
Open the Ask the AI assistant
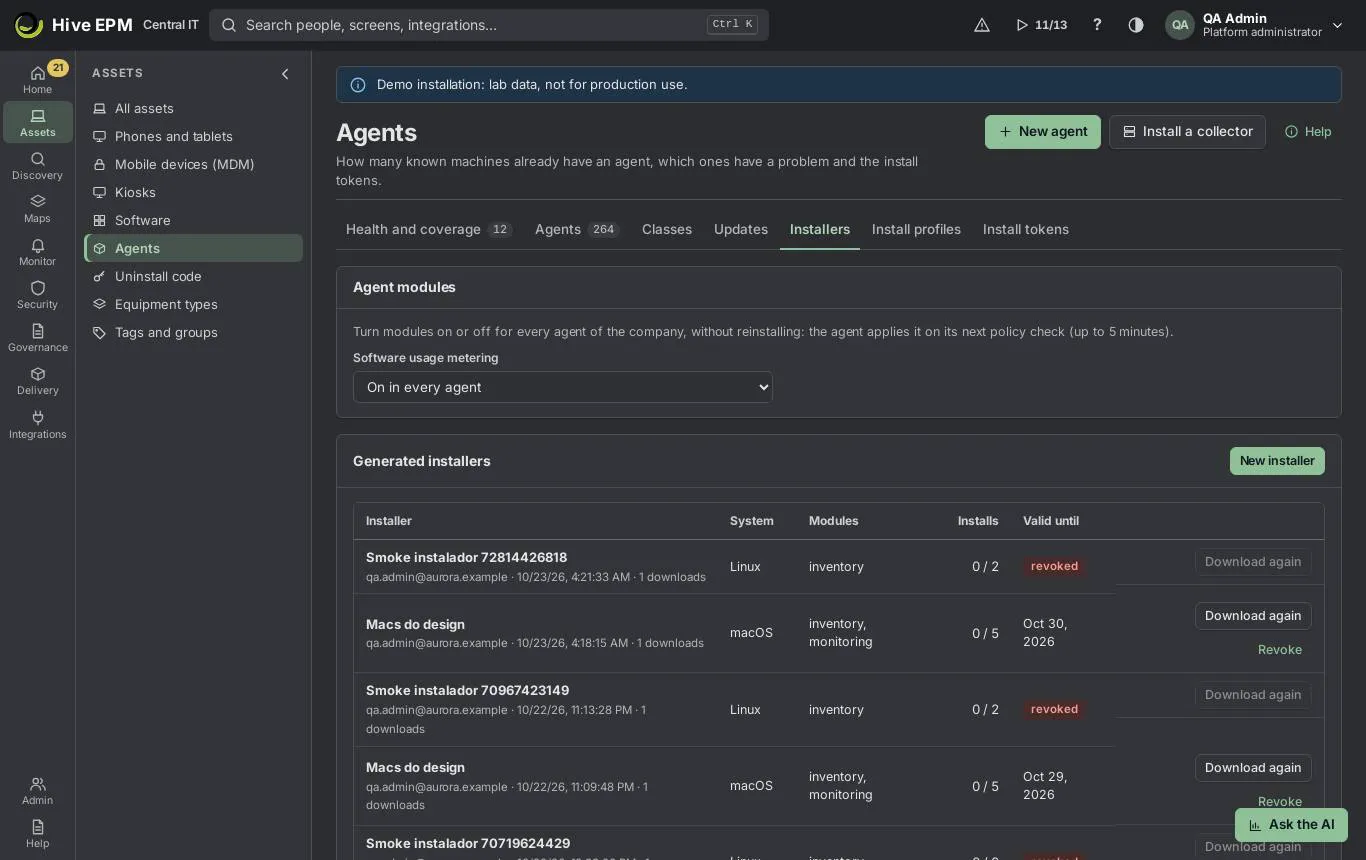1292,825
